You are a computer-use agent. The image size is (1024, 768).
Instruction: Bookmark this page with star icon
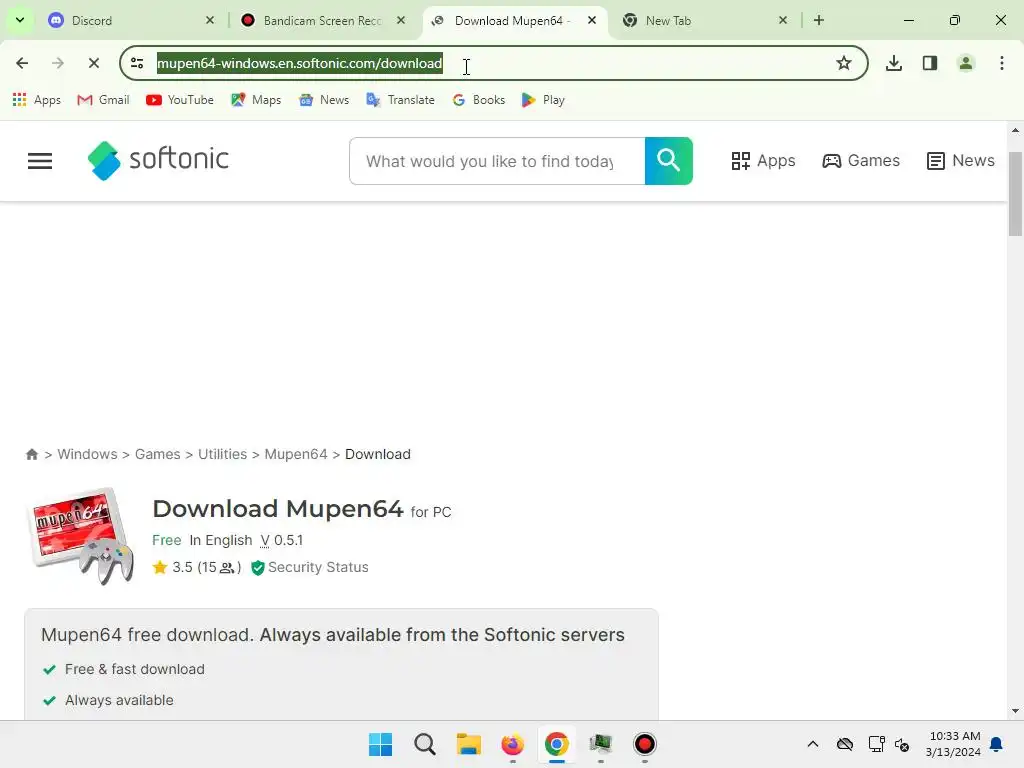(844, 63)
